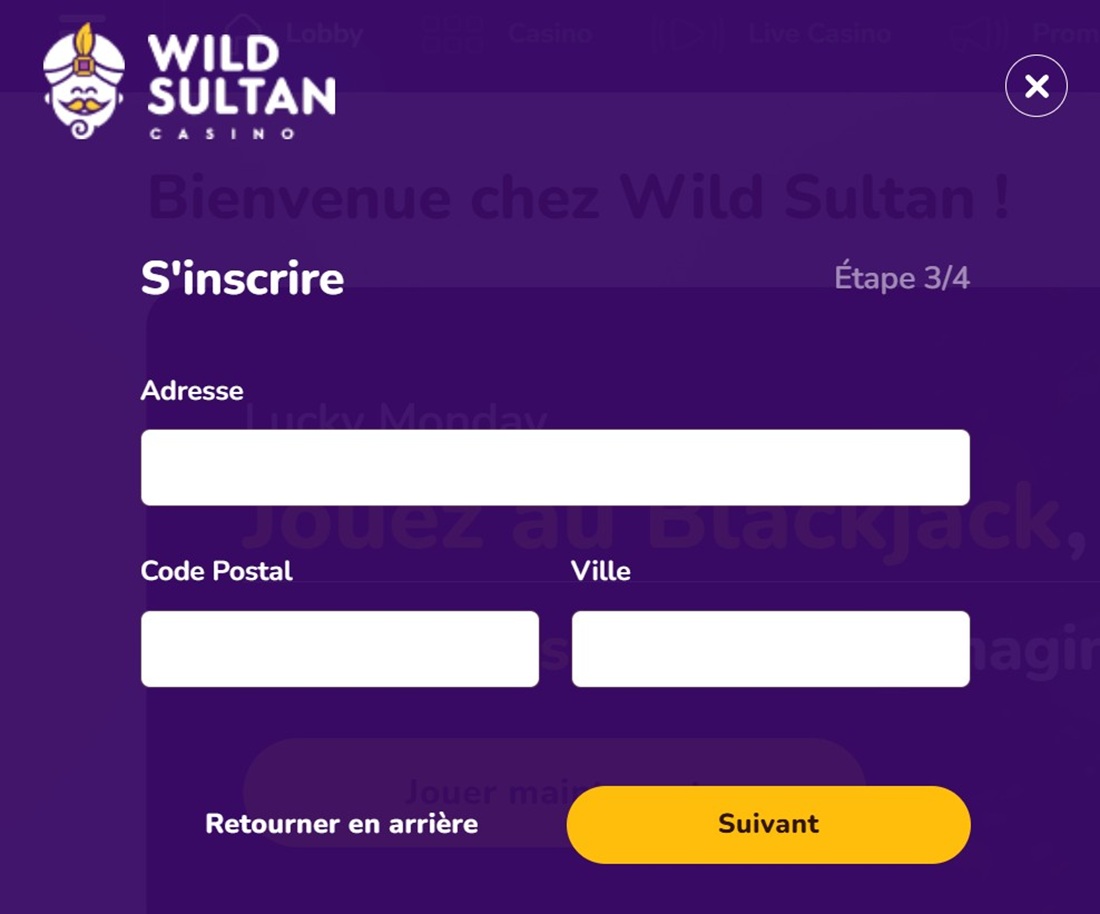Open the partially visible Promo tab
1100x914 pixels.
[1066, 34]
